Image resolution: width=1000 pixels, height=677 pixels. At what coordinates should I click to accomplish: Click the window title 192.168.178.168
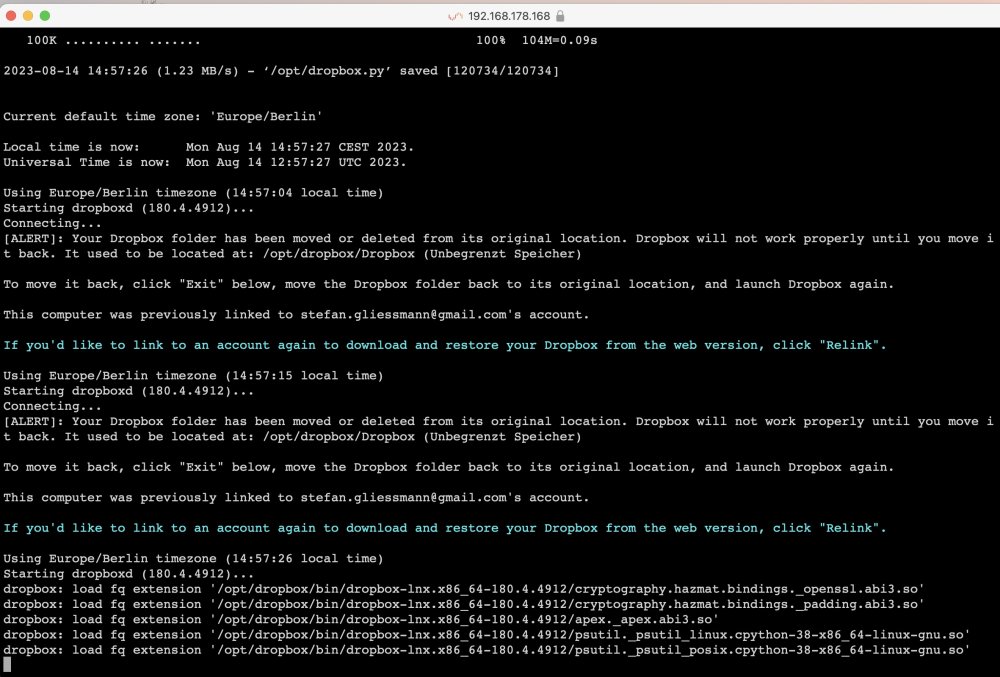pos(508,16)
